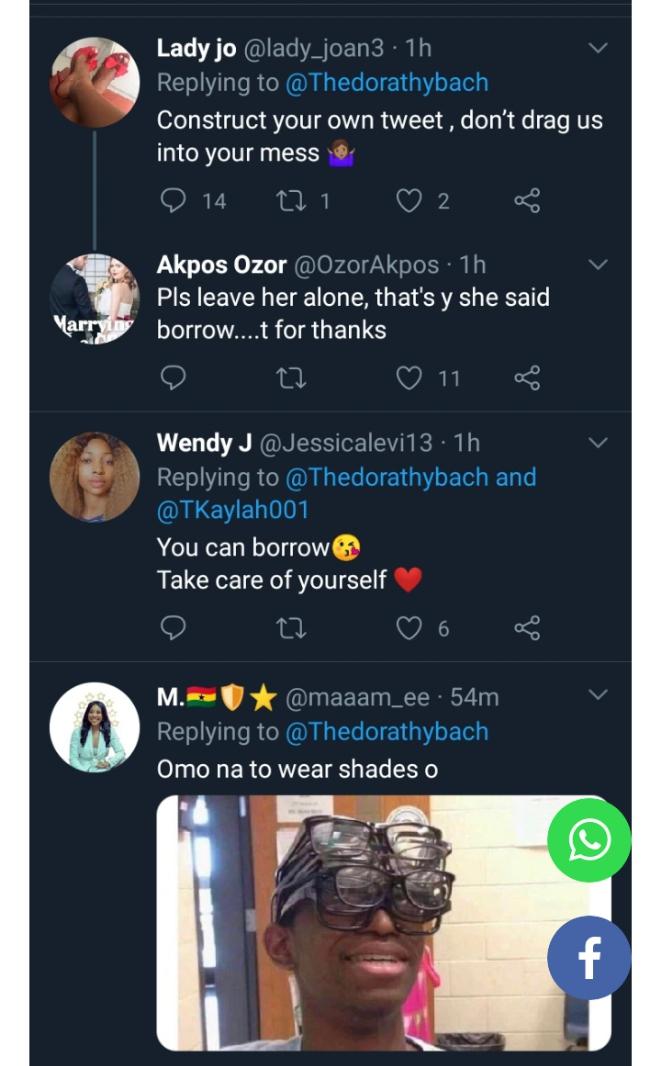Share Akpos Ozor's tweet
This screenshot has width=661, height=1066.
(527, 378)
